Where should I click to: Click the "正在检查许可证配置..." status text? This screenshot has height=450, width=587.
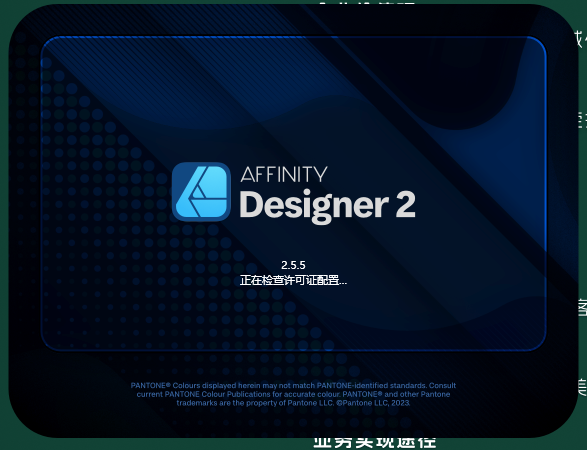(293, 280)
